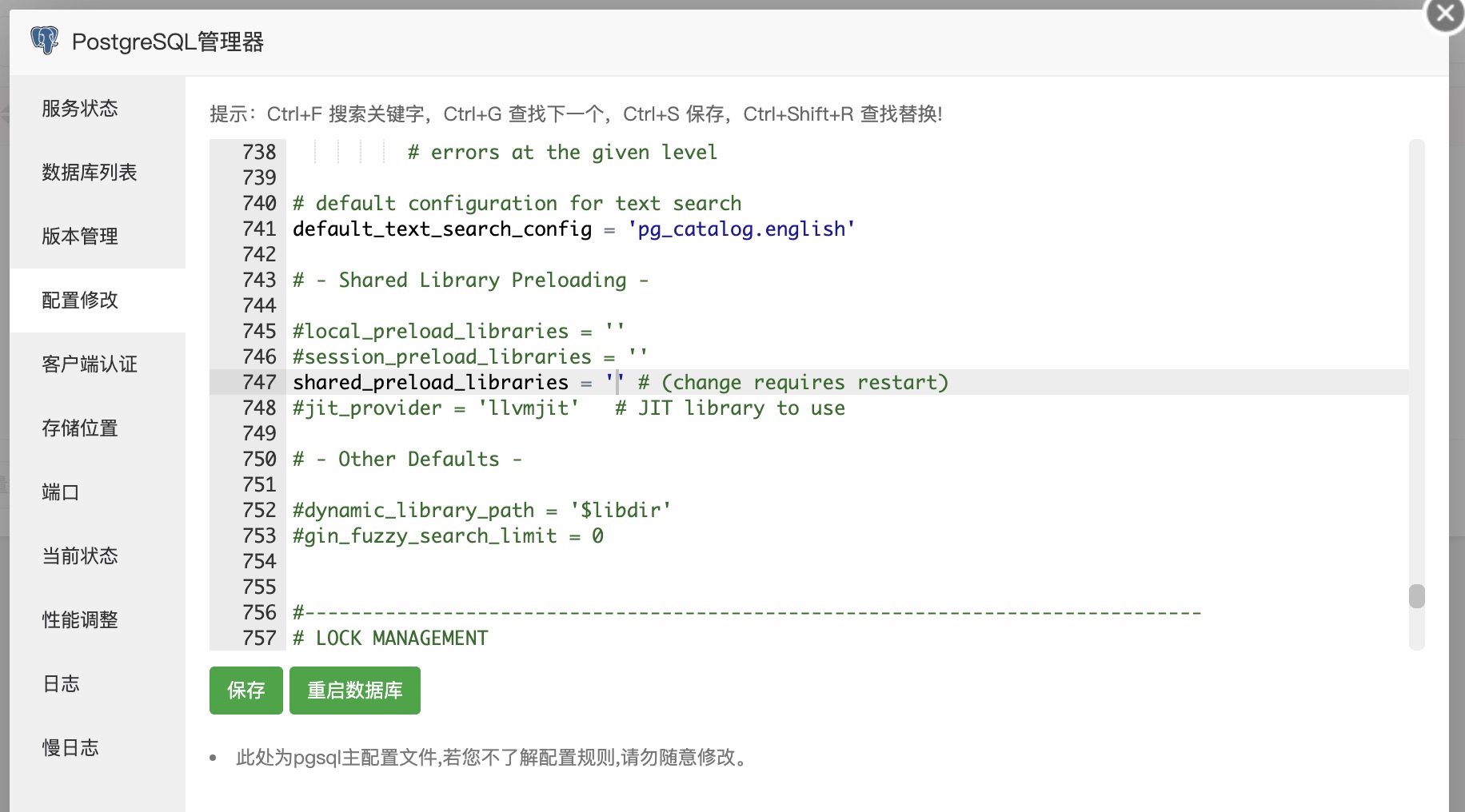
Task: Open 性能调整 settings
Action: point(98,620)
